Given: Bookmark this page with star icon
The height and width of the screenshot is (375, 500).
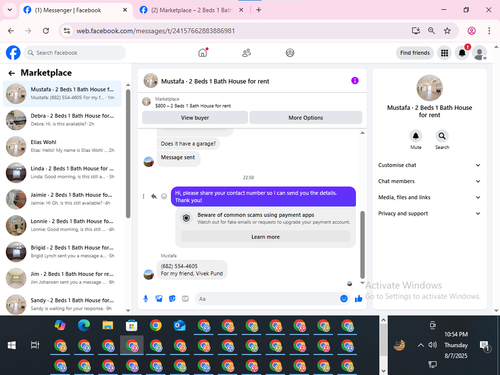Looking at the screenshot, I should pyautogui.click(x=447, y=31).
